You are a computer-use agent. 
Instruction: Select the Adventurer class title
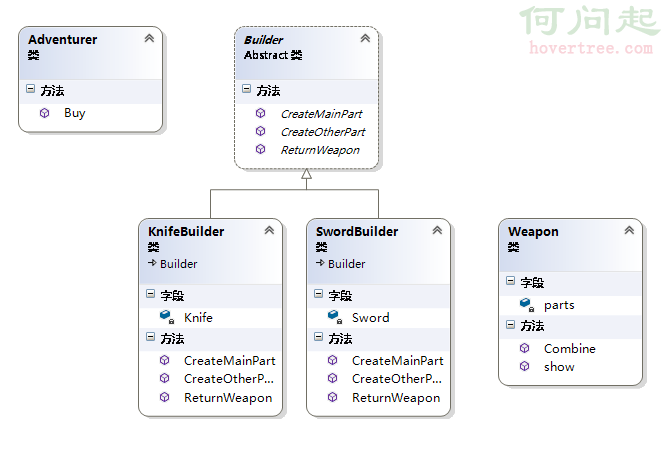63,40
